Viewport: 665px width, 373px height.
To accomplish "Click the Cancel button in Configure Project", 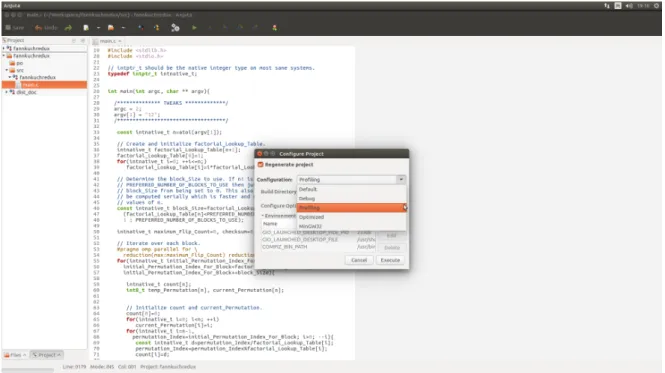I will pos(359,260).
